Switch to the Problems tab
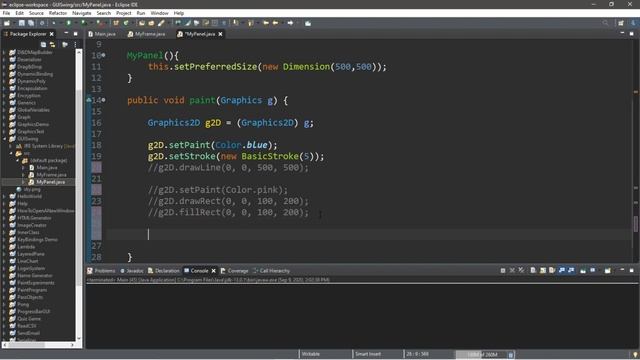 101,271
